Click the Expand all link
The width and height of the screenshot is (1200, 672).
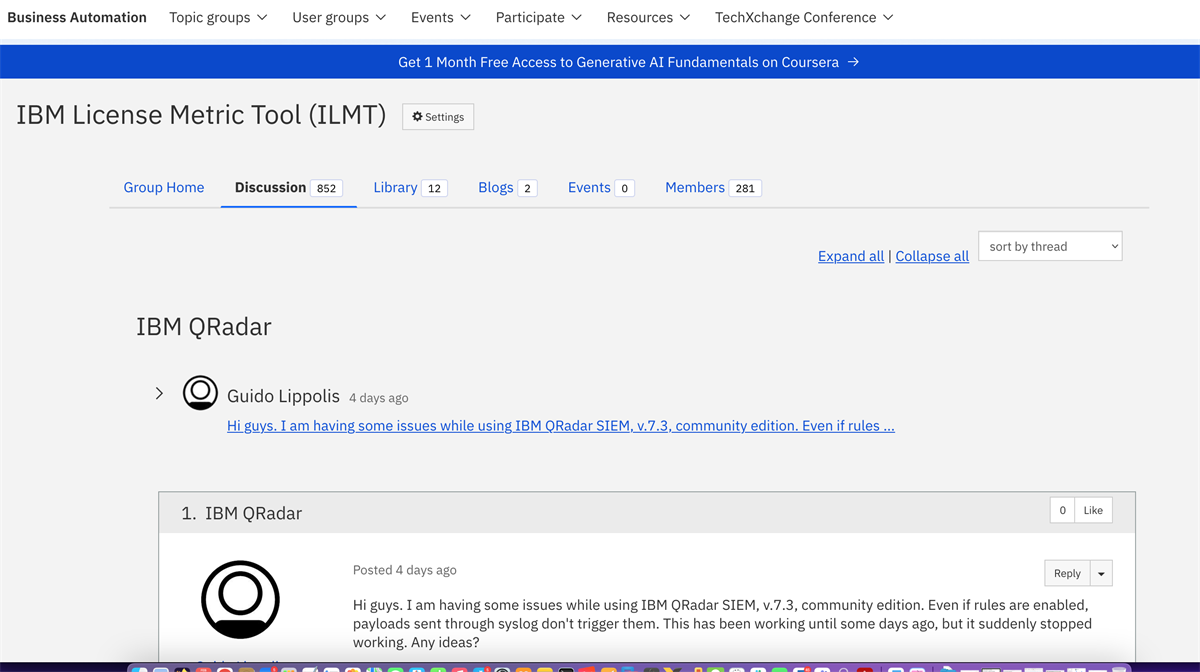point(850,256)
